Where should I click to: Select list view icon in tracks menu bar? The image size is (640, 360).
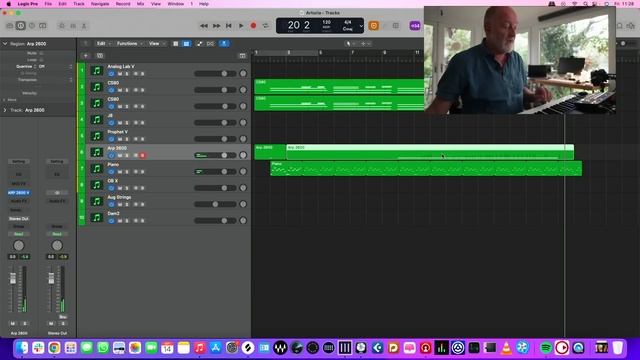186,44
